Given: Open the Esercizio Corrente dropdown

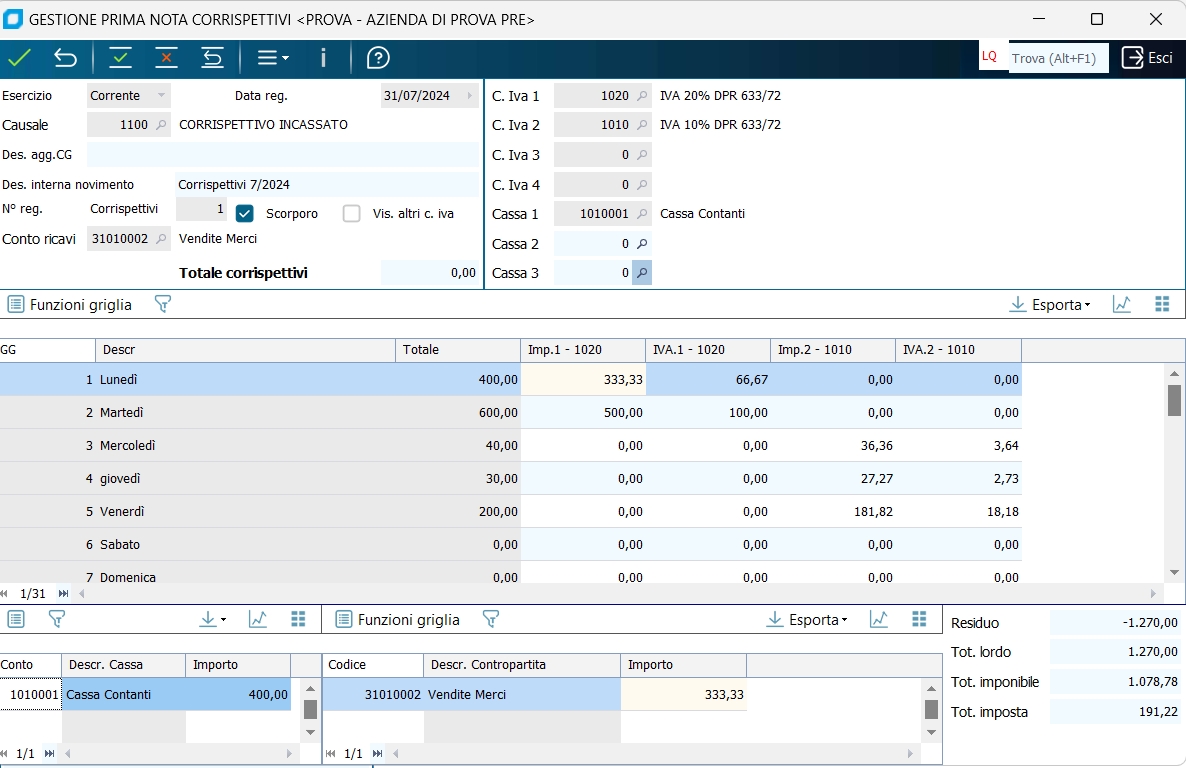Looking at the screenshot, I should click(x=160, y=96).
